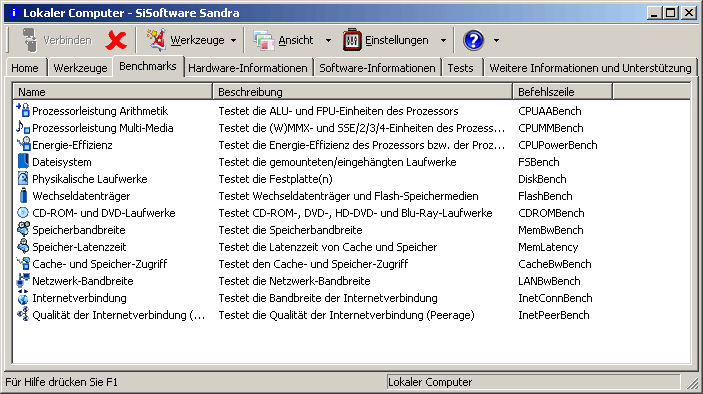Screen dimensions: 703x394
Task: Click the Prozessorleistung Multi-Media icon
Action: click(x=23, y=127)
